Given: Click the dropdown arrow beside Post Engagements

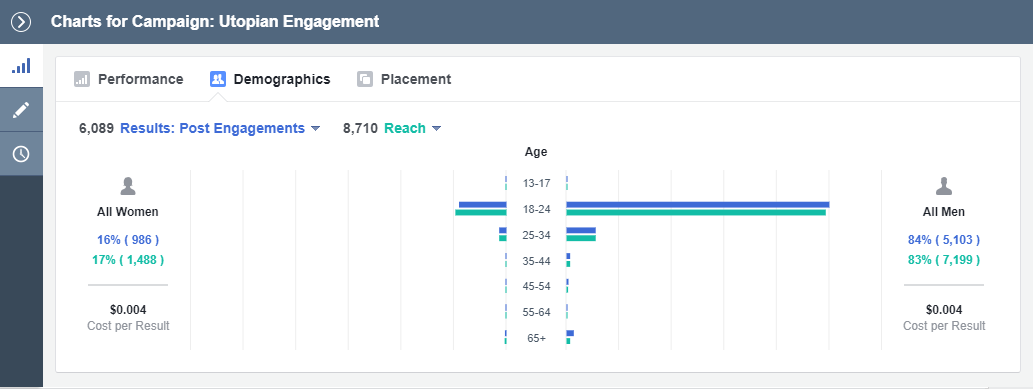Looking at the screenshot, I should tap(315, 129).
